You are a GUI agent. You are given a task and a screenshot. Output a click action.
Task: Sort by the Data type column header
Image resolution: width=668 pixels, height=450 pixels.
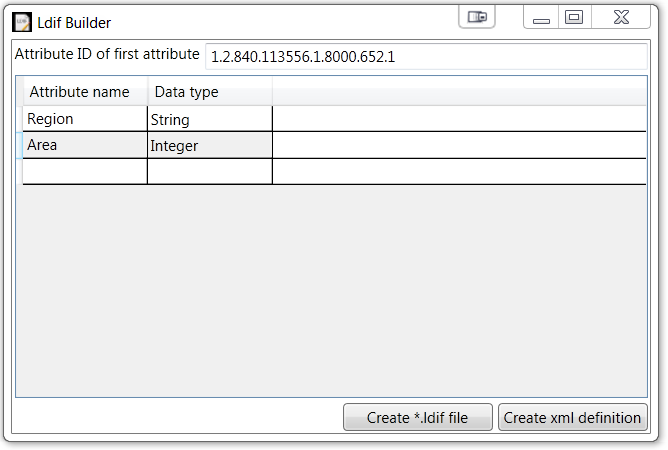[209, 92]
